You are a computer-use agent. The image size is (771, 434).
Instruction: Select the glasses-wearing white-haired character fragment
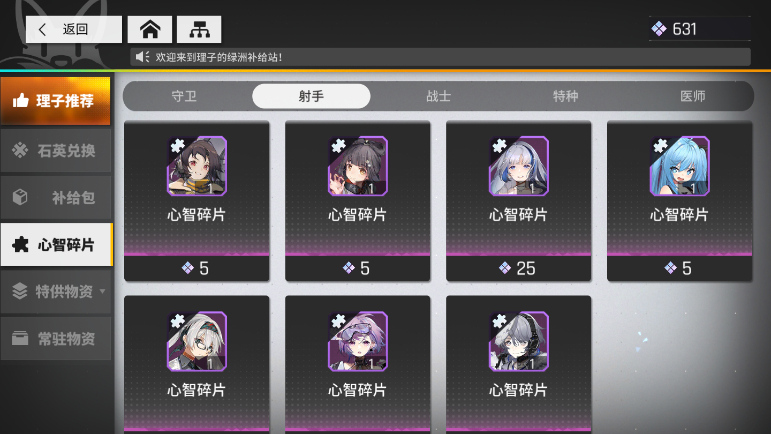tap(197, 341)
